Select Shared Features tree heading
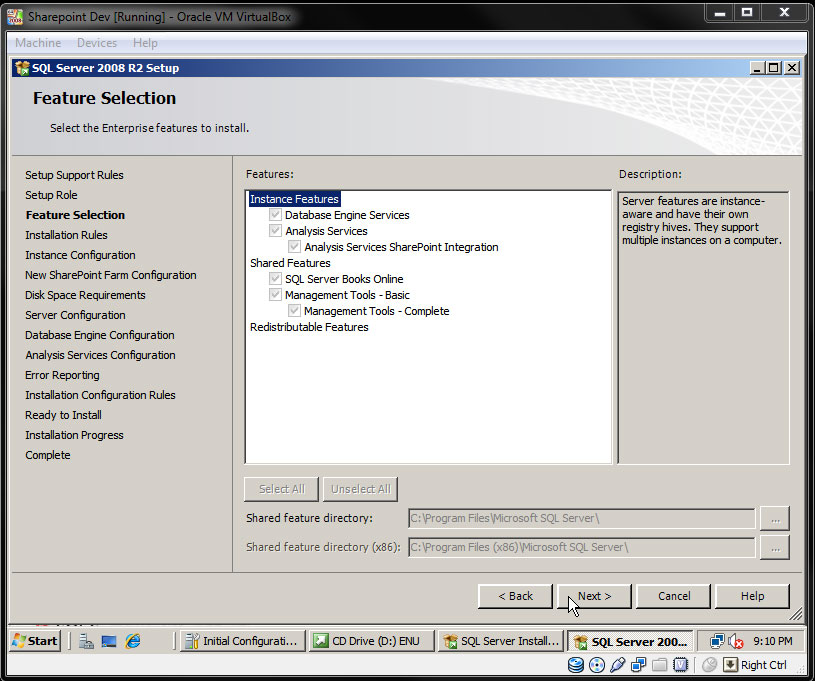Screen dimensions: 815x681 tap(290, 263)
